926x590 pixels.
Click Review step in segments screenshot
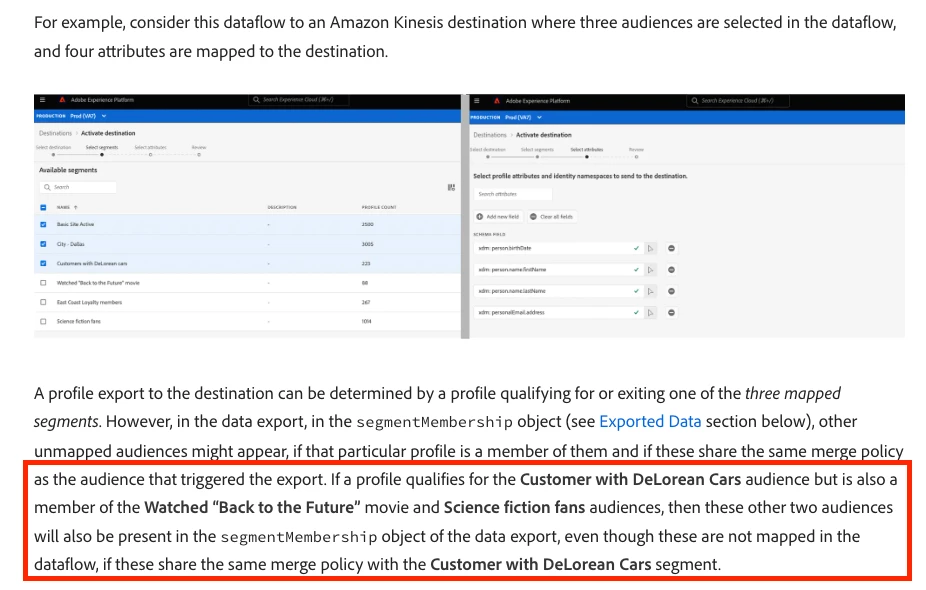(199, 148)
